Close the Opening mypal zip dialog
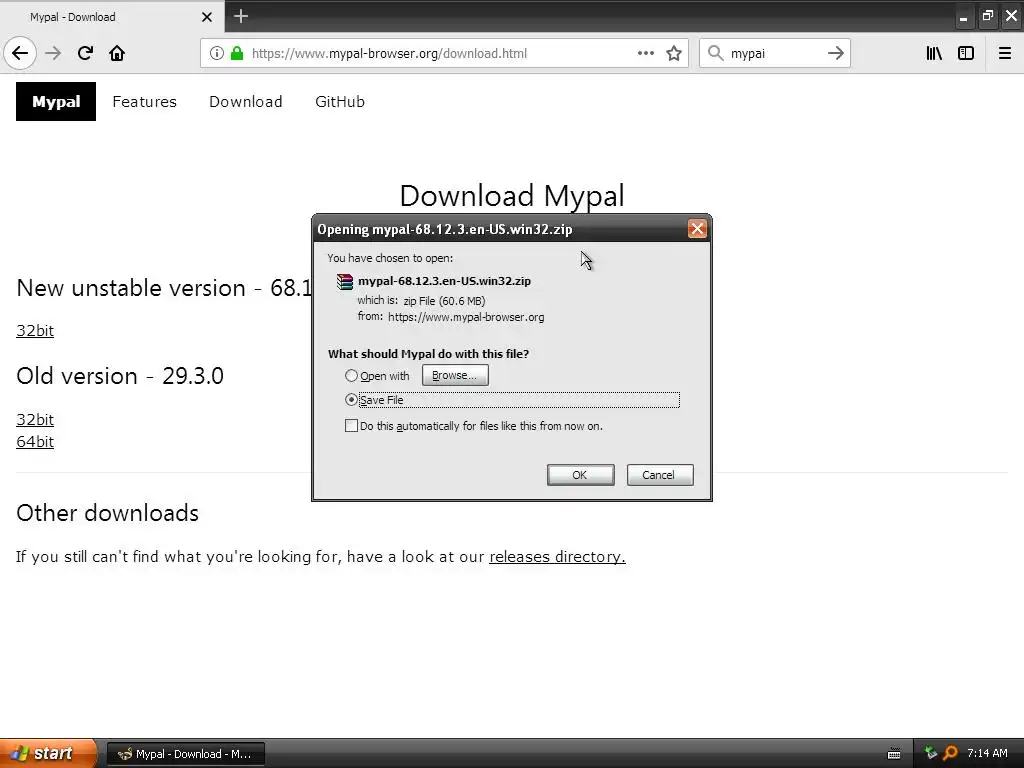The width and height of the screenshot is (1024, 768). 697,229
